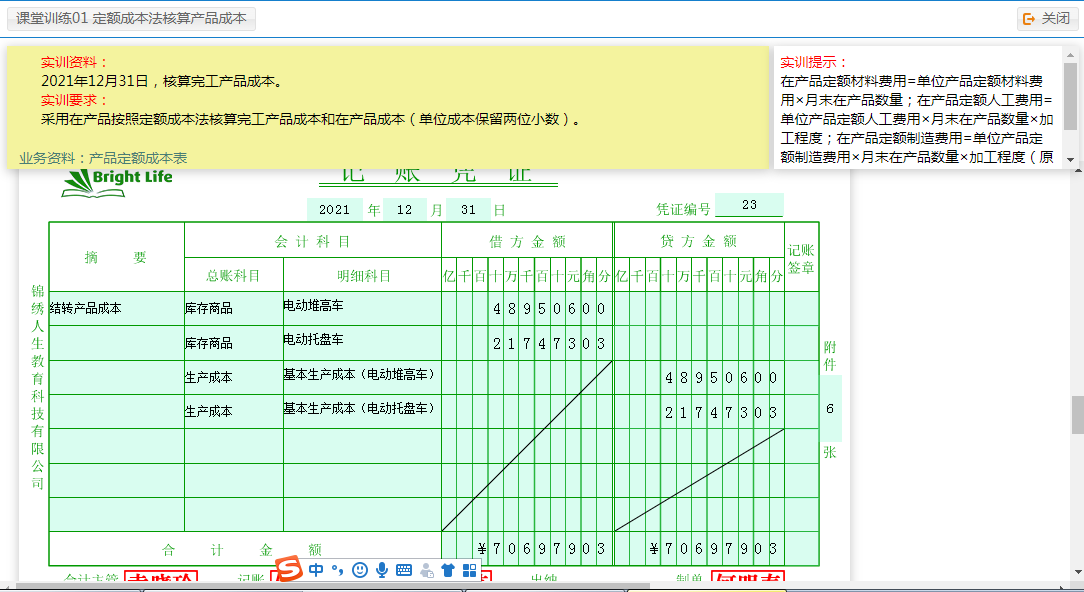Click the 摘要 column header
The height and width of the screenshot is (592, 1084).
click(x=116, y=257)
